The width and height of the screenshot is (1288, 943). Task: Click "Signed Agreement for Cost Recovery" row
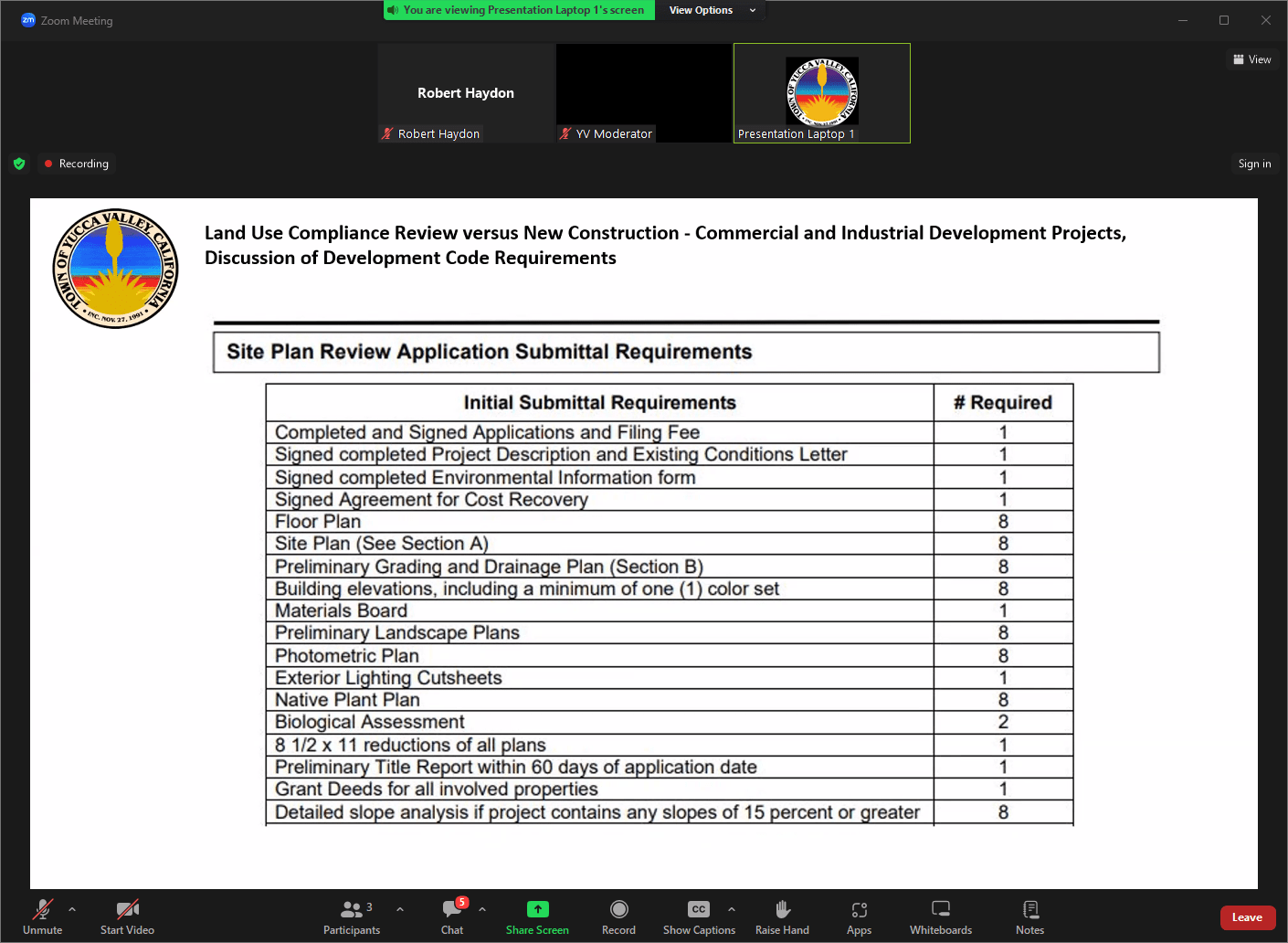point(669,500)
